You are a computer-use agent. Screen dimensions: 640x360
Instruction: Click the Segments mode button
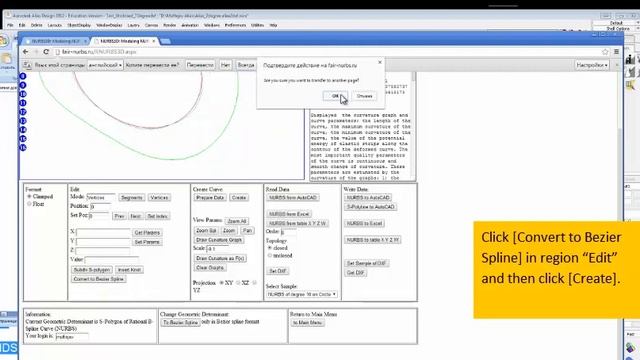click(131, 198)
